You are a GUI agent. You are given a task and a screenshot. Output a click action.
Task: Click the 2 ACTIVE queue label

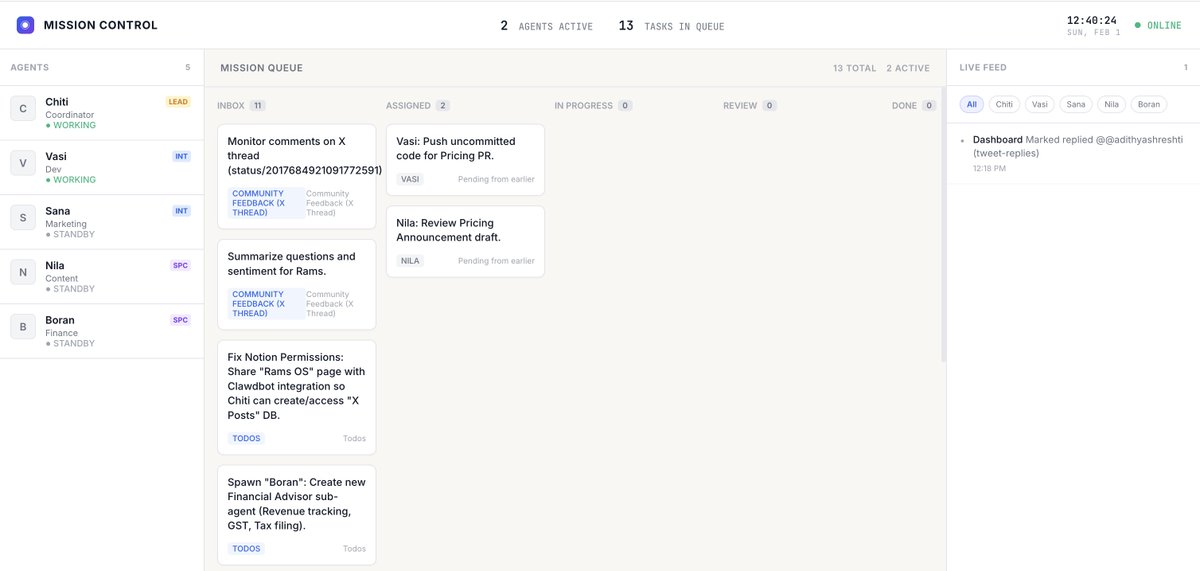pyautogui.click(x=908, y=68)
